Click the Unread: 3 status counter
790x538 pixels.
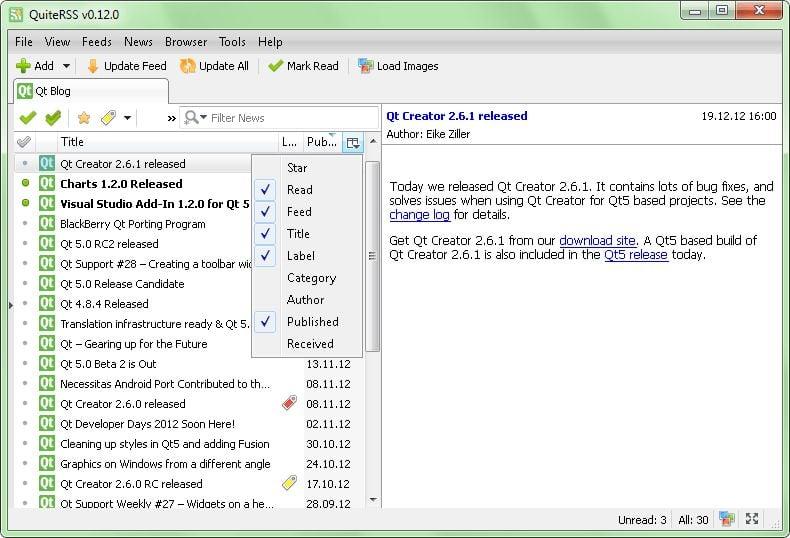tap(642, 520)
